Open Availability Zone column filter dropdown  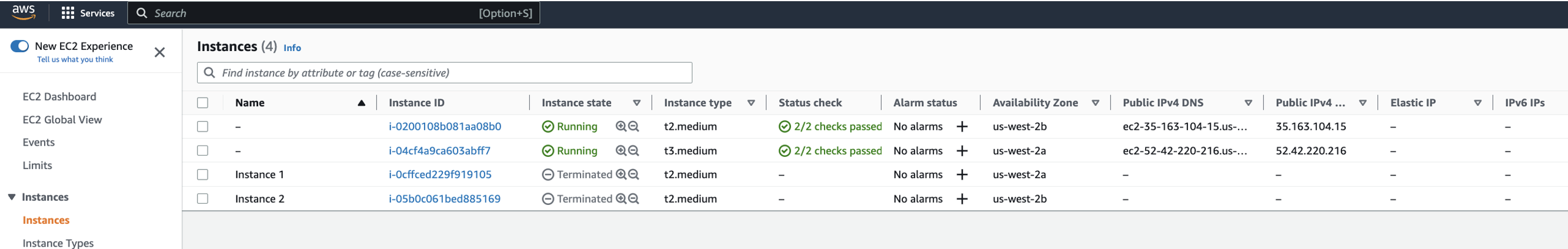click(x=1095, y=103)
